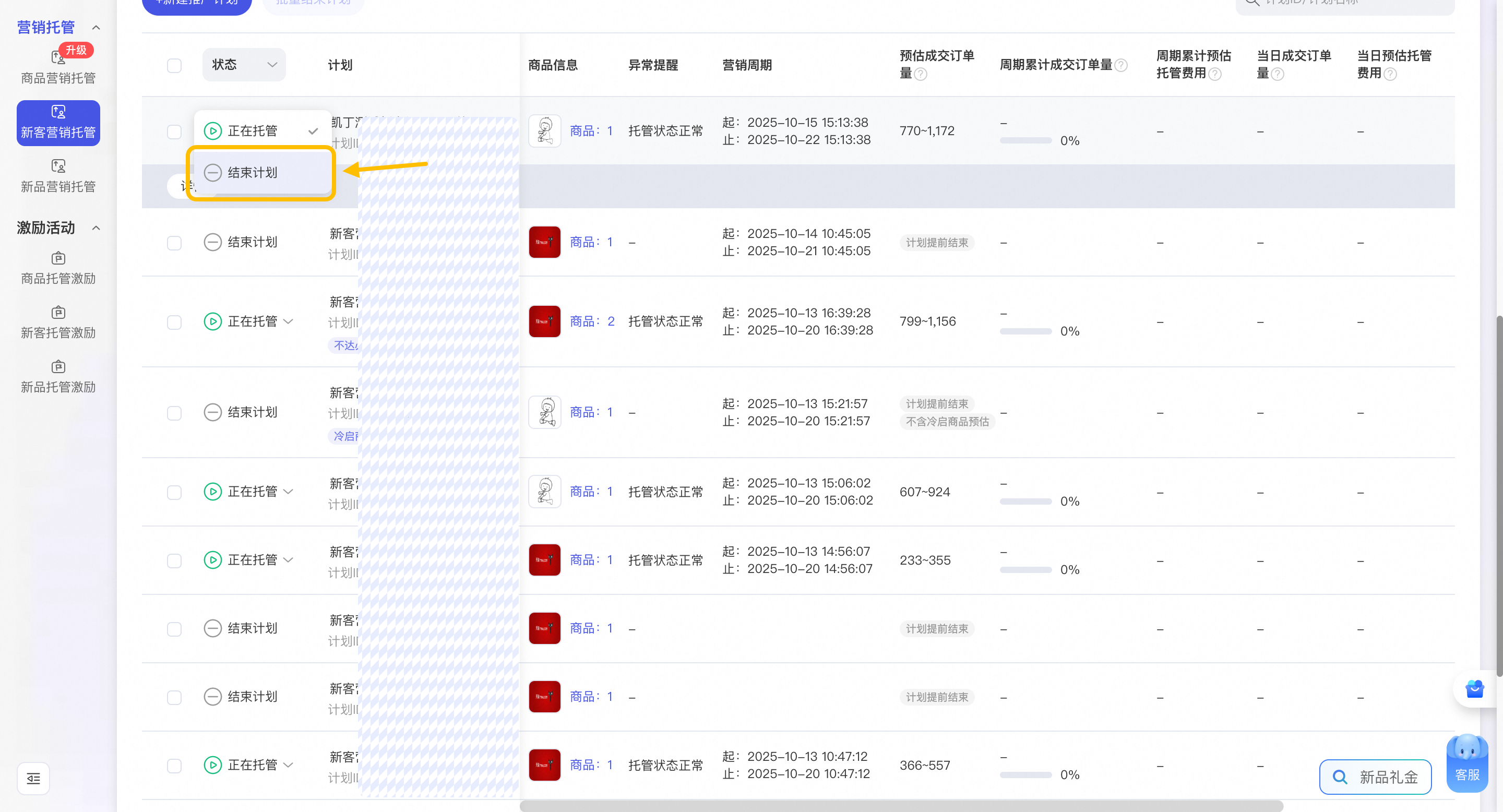Click 计划提前结束 tag in 2025-10-14 row

point(936,243)
